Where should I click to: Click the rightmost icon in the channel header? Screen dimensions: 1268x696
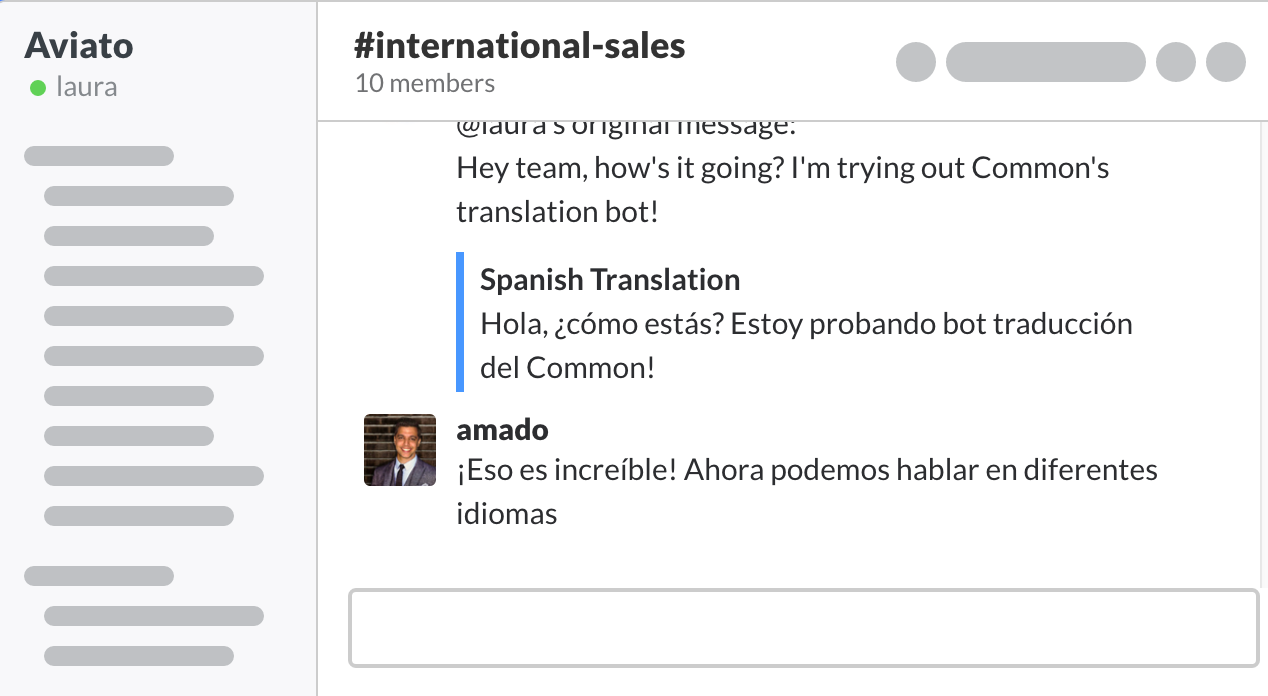click(1226, 62)
